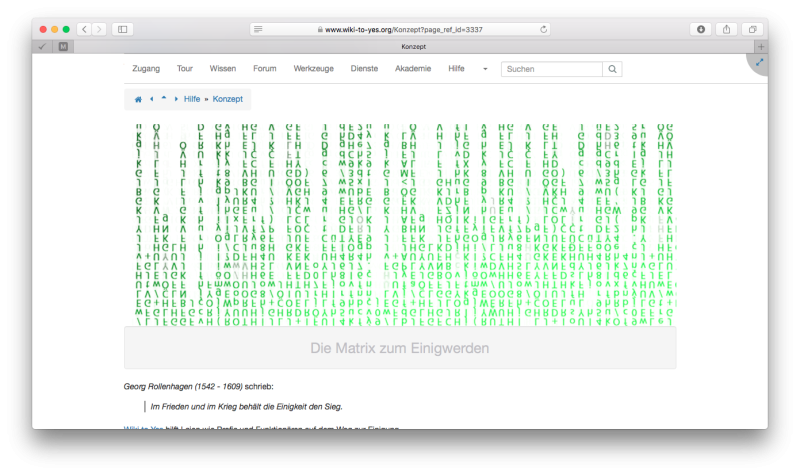Open the Akademie menu
This screenshot has height=475, width=800.
(413, 69)
